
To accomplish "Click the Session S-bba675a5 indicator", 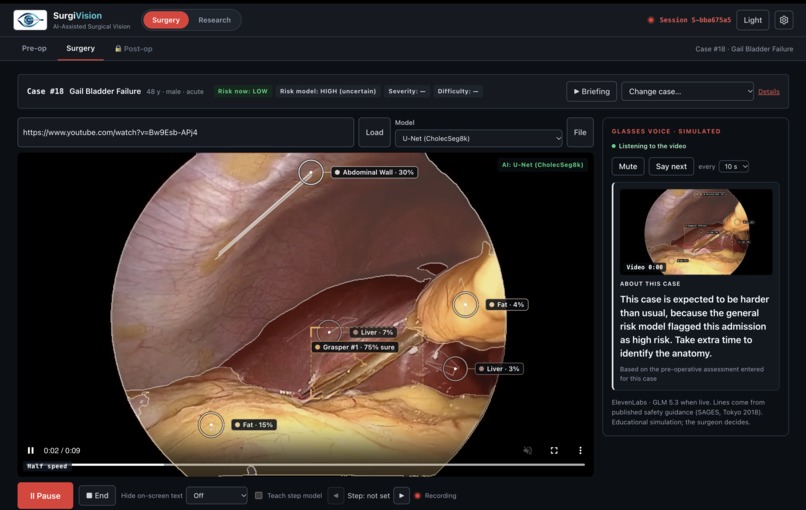I will (689, 20).
